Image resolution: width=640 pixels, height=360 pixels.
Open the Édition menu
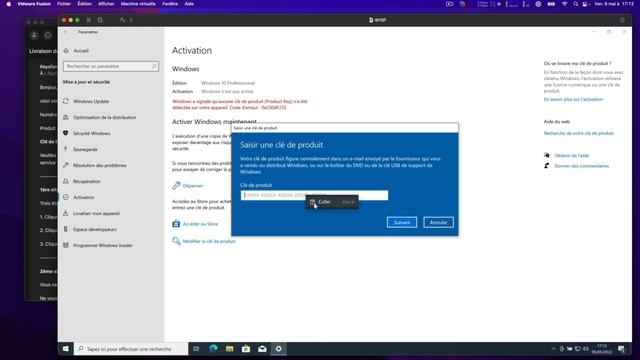coord(84,4)
